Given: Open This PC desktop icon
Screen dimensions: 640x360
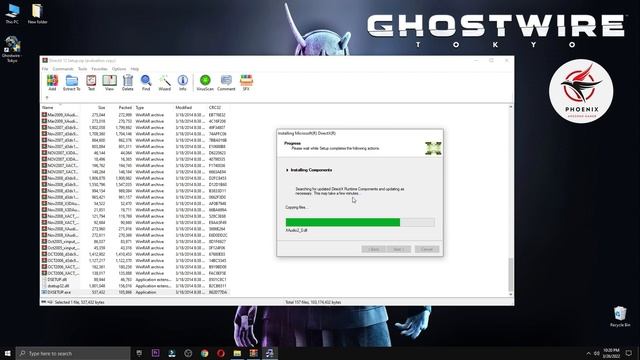Looking at the screenshot, I should click(12, 13).
